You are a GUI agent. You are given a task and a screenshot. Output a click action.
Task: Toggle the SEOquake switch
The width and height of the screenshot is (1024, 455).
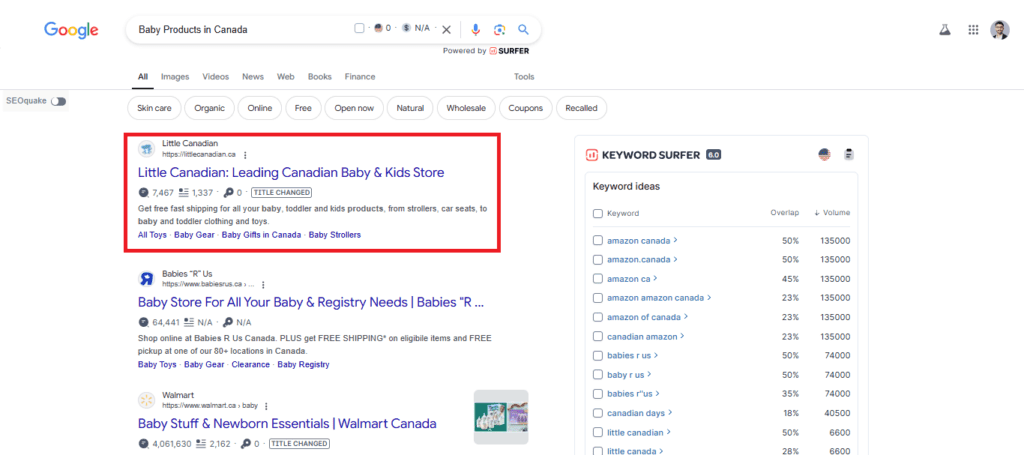coord(58,101)
